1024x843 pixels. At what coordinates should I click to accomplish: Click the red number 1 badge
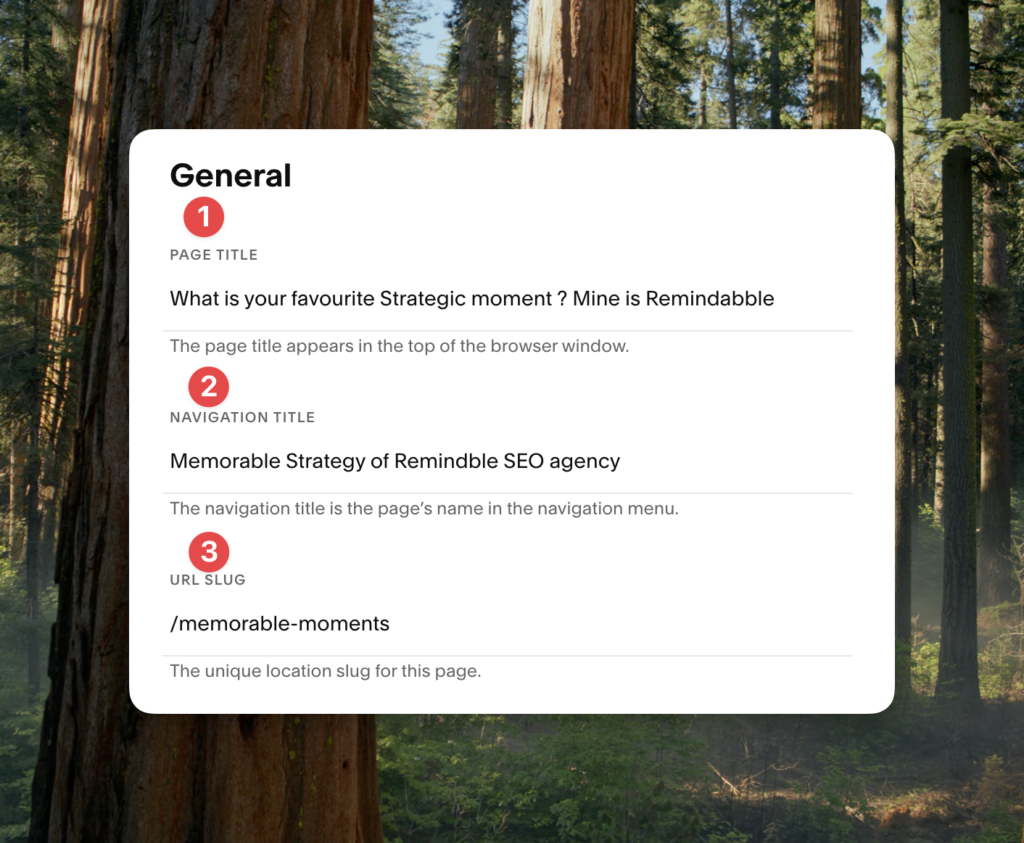click(x=204, y=217)
